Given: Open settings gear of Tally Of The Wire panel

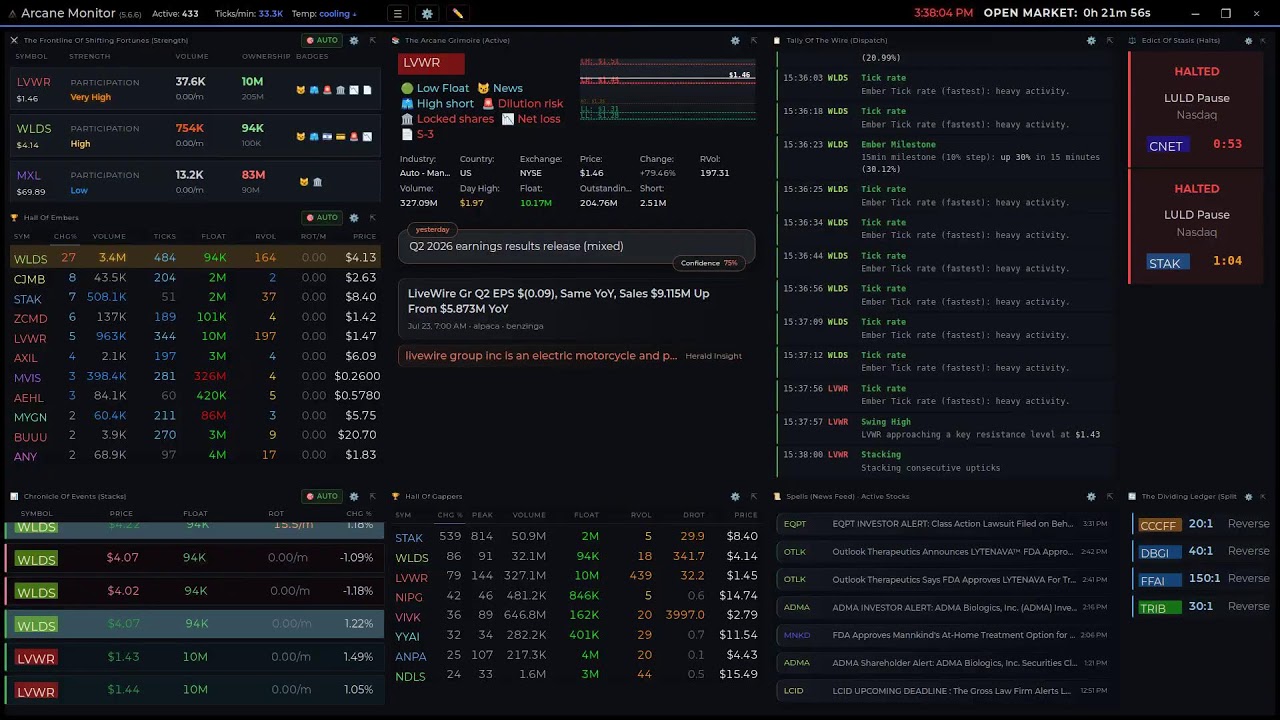Looking at the screenshot, I should click(1091, 41).
